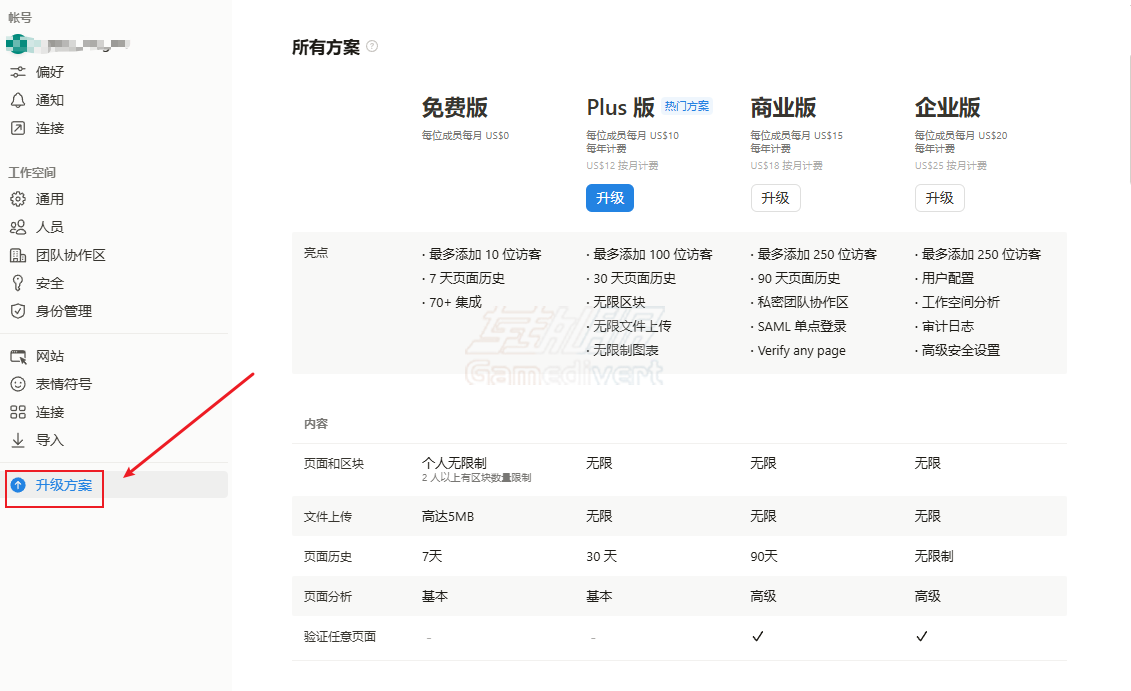Open the help tooltip beside 所有方案
This screenshot has height=691, width=1131.
372,46
